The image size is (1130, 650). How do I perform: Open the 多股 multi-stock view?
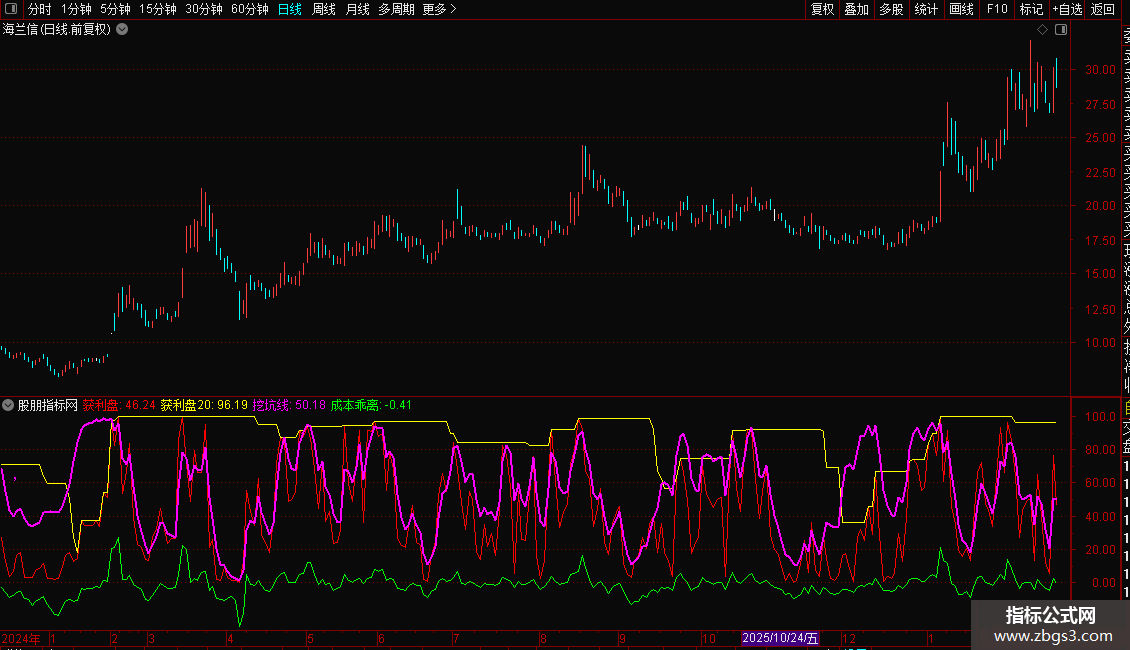pos(891,9)
